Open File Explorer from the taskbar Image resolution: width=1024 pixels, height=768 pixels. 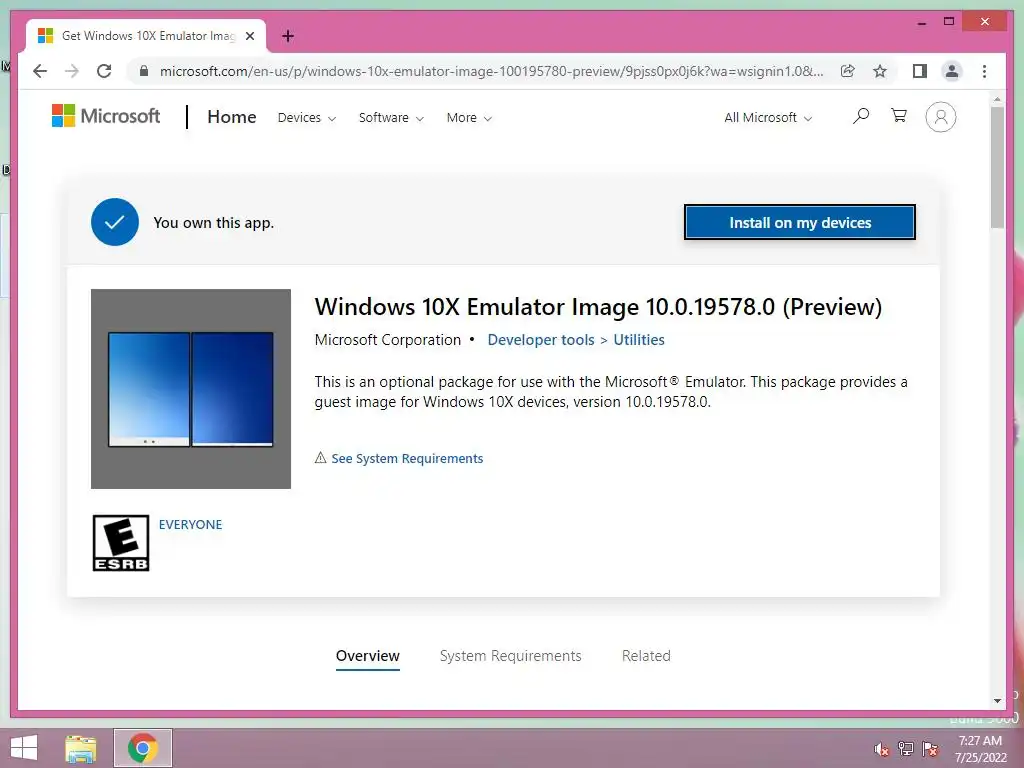pos(81,748)
